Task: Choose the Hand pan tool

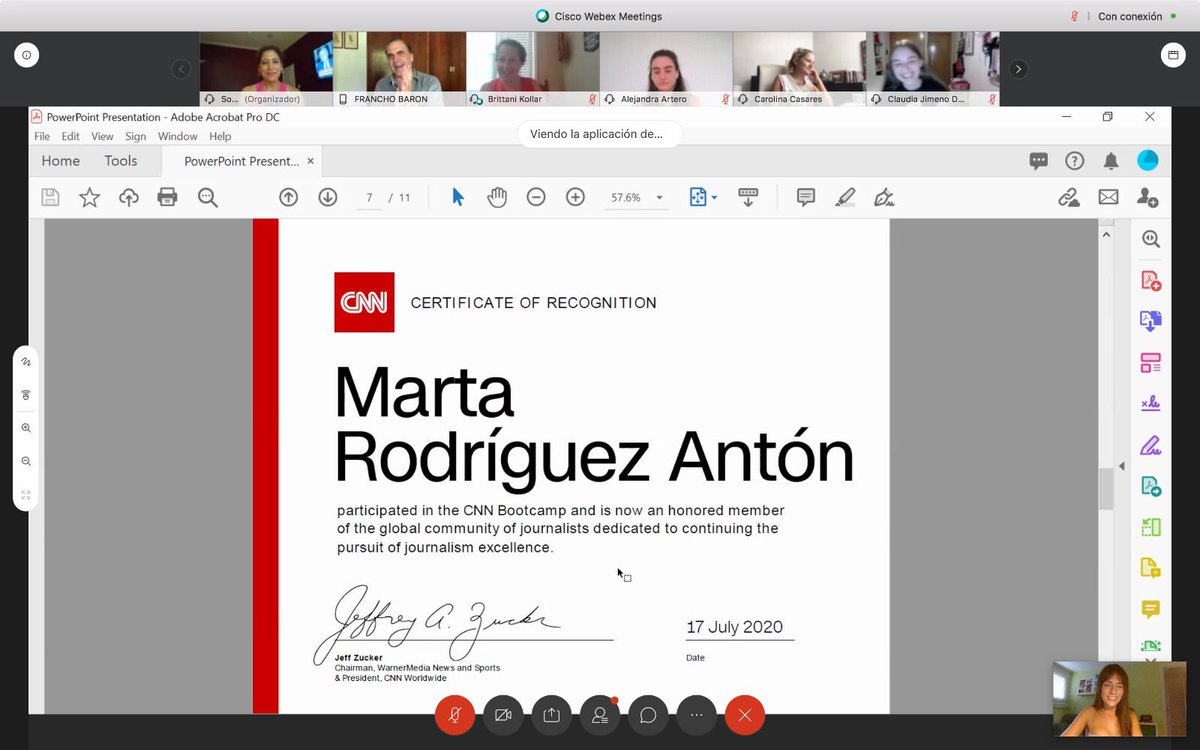Action: (x=497, y=197)
